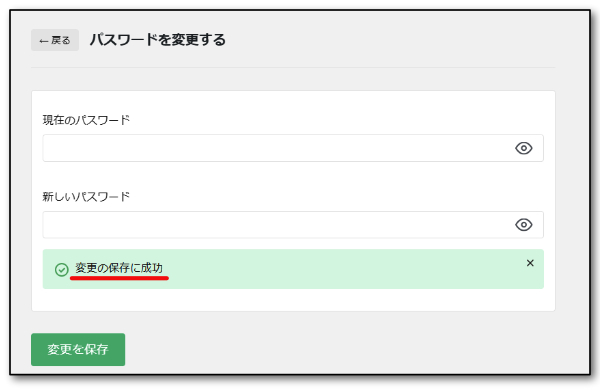Save changes with the 変更を保存 button
The height and width of the screenshot is (390, 600).
pos(78,349)
